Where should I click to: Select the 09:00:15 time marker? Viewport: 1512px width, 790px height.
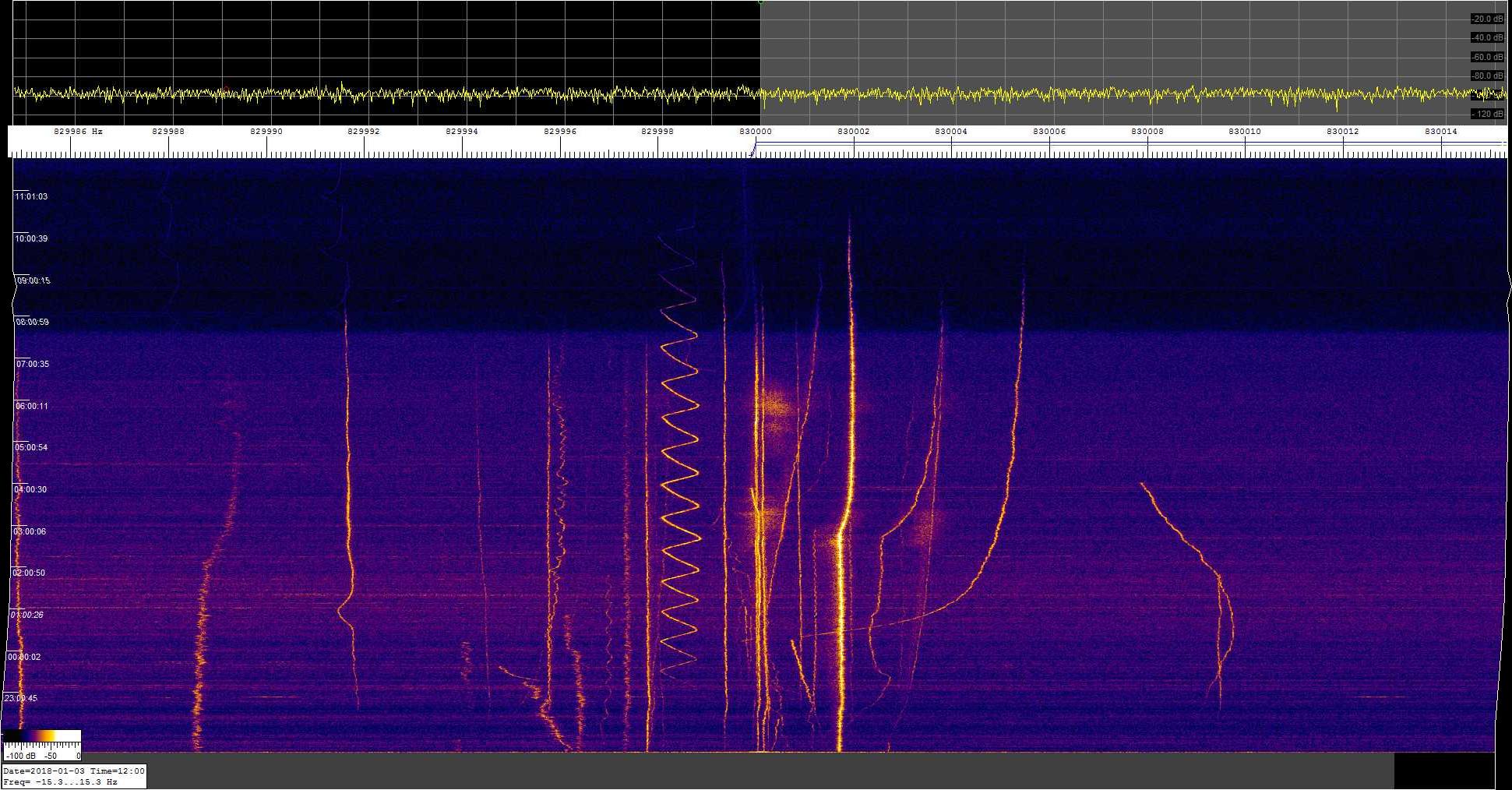pyautogui.click(x=33, y=280)
